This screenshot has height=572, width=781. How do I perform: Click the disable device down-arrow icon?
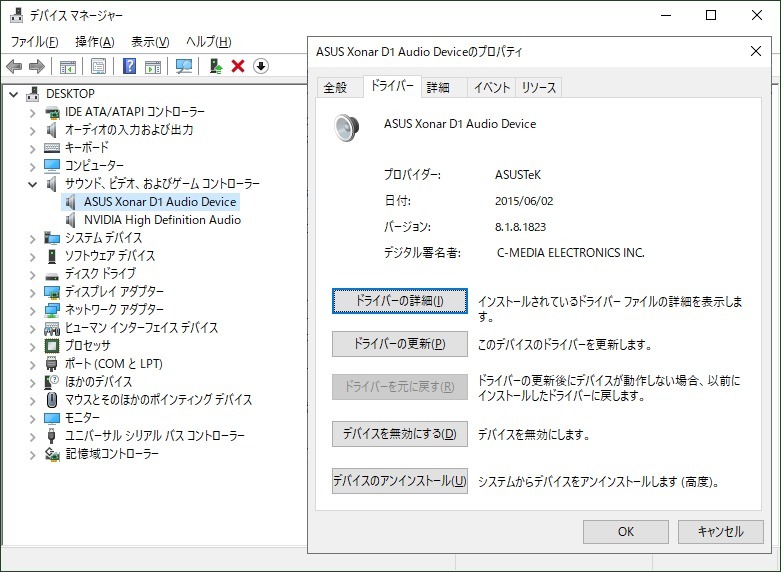pos(260,66)
